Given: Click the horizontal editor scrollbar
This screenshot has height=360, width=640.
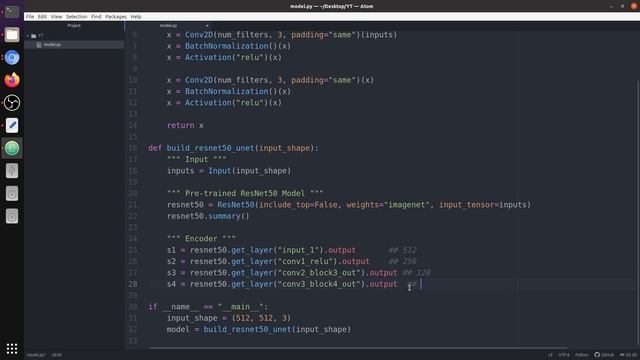Looking at the screenshot, I should click(358, 348).
